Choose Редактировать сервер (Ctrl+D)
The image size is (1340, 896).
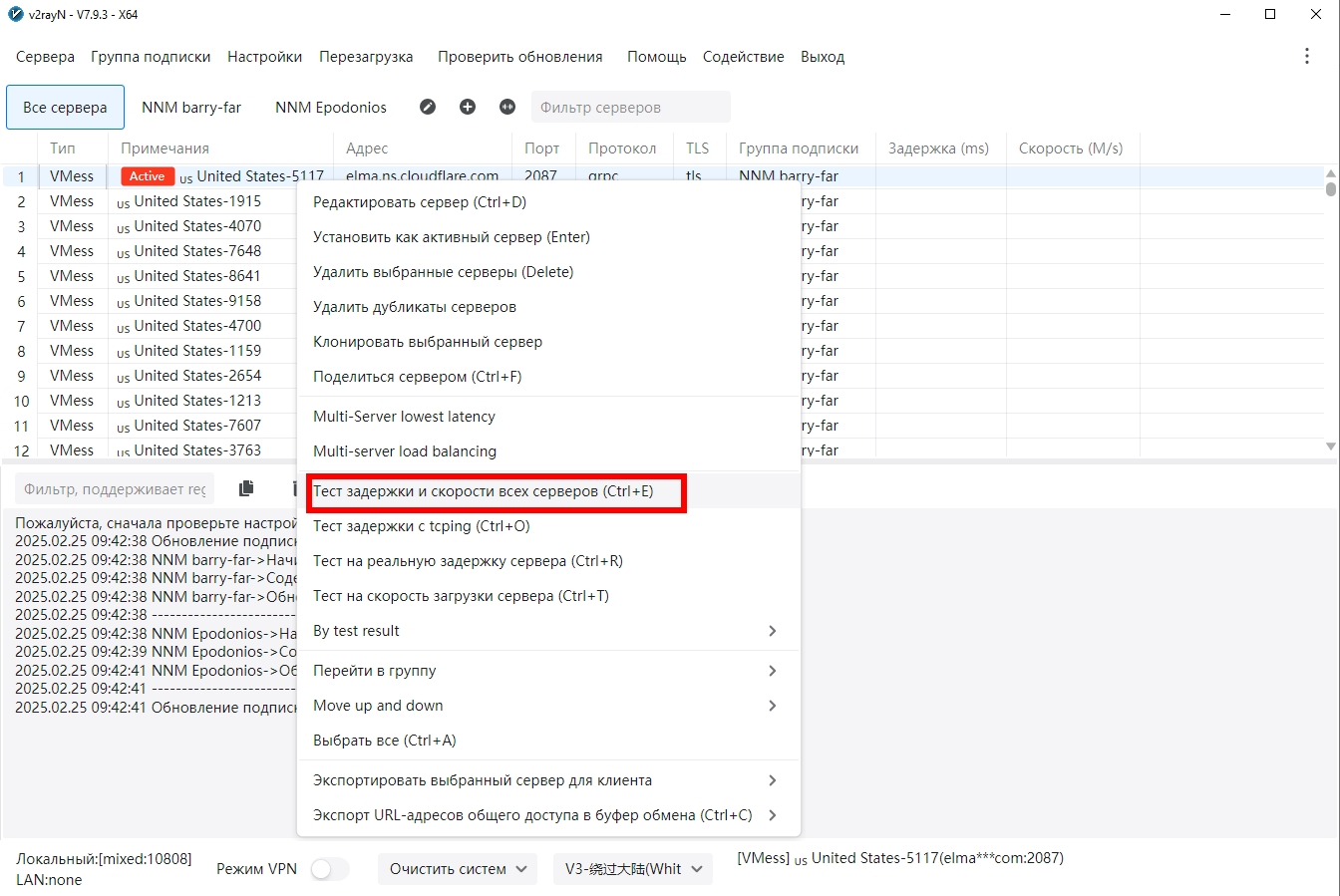[548, 202]
